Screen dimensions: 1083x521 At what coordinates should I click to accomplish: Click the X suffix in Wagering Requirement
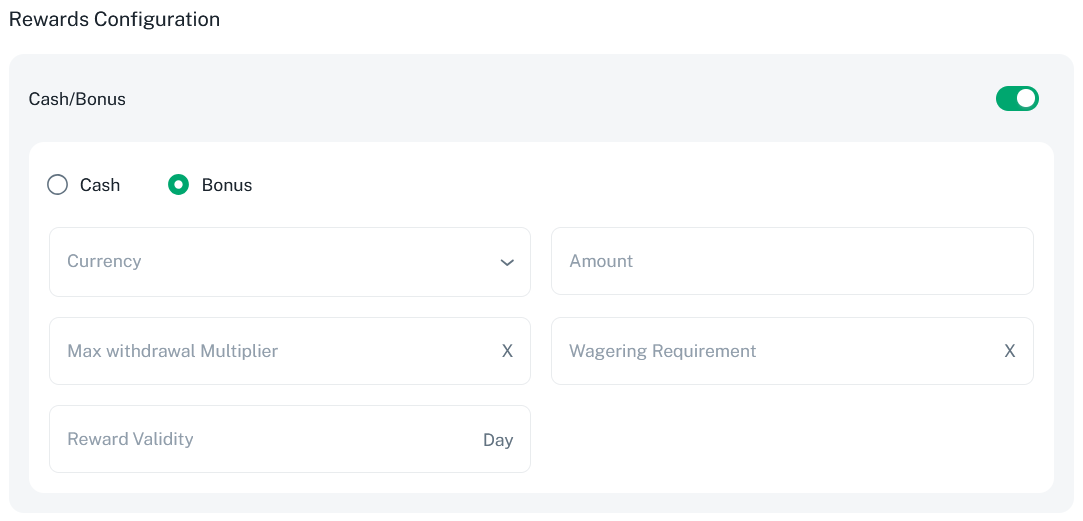[1010, 351]
